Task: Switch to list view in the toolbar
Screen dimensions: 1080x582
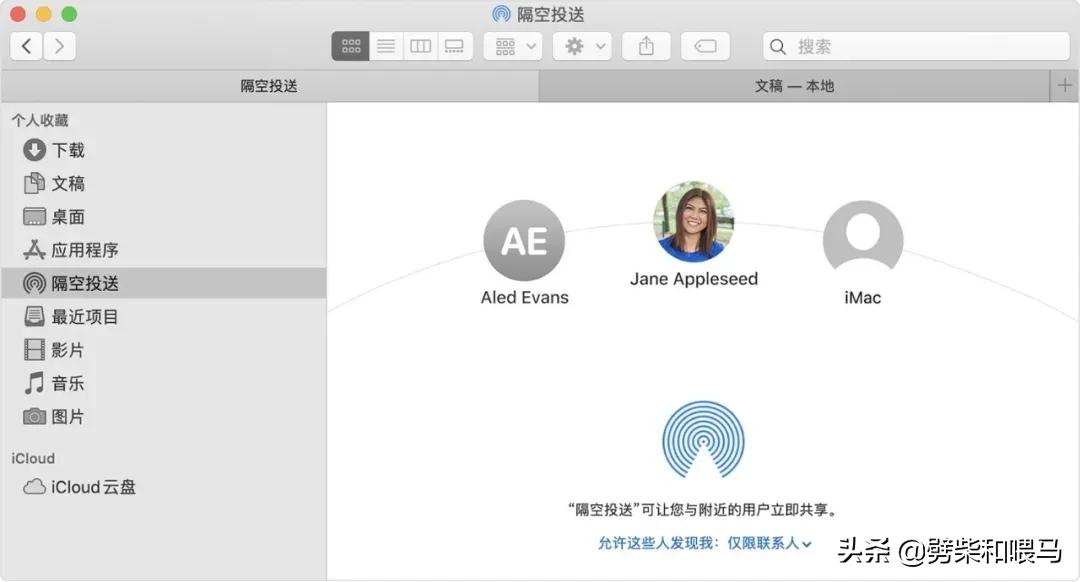Action: pos(385,45)
